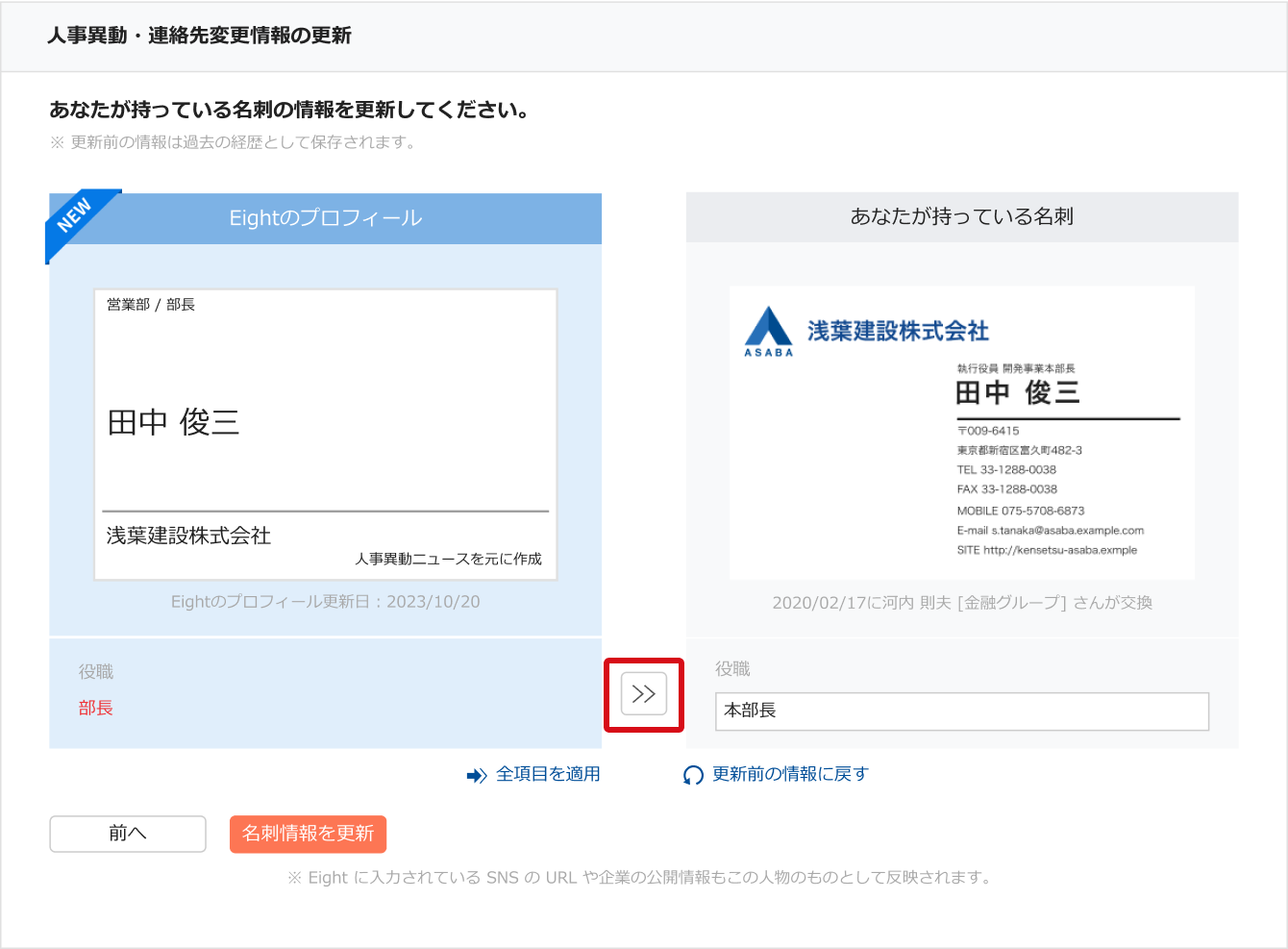Click the red 部長 role text
Viewport: 1288px width, 949px height.
95,707
